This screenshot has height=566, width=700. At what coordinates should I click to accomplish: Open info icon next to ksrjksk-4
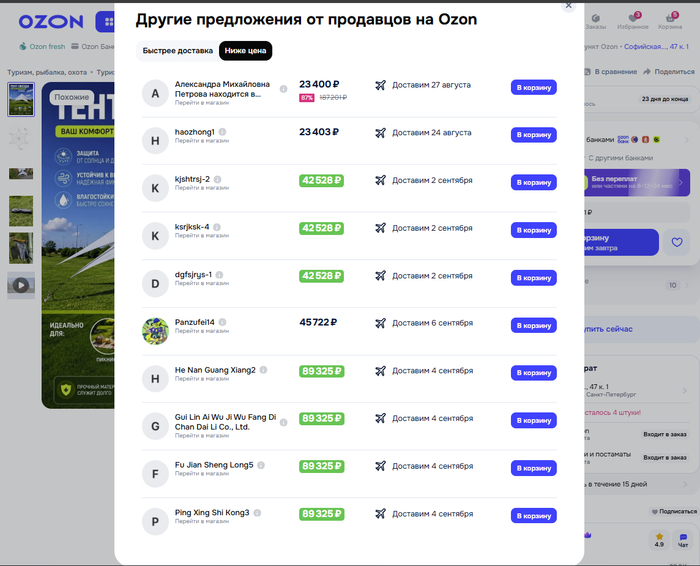217,227
